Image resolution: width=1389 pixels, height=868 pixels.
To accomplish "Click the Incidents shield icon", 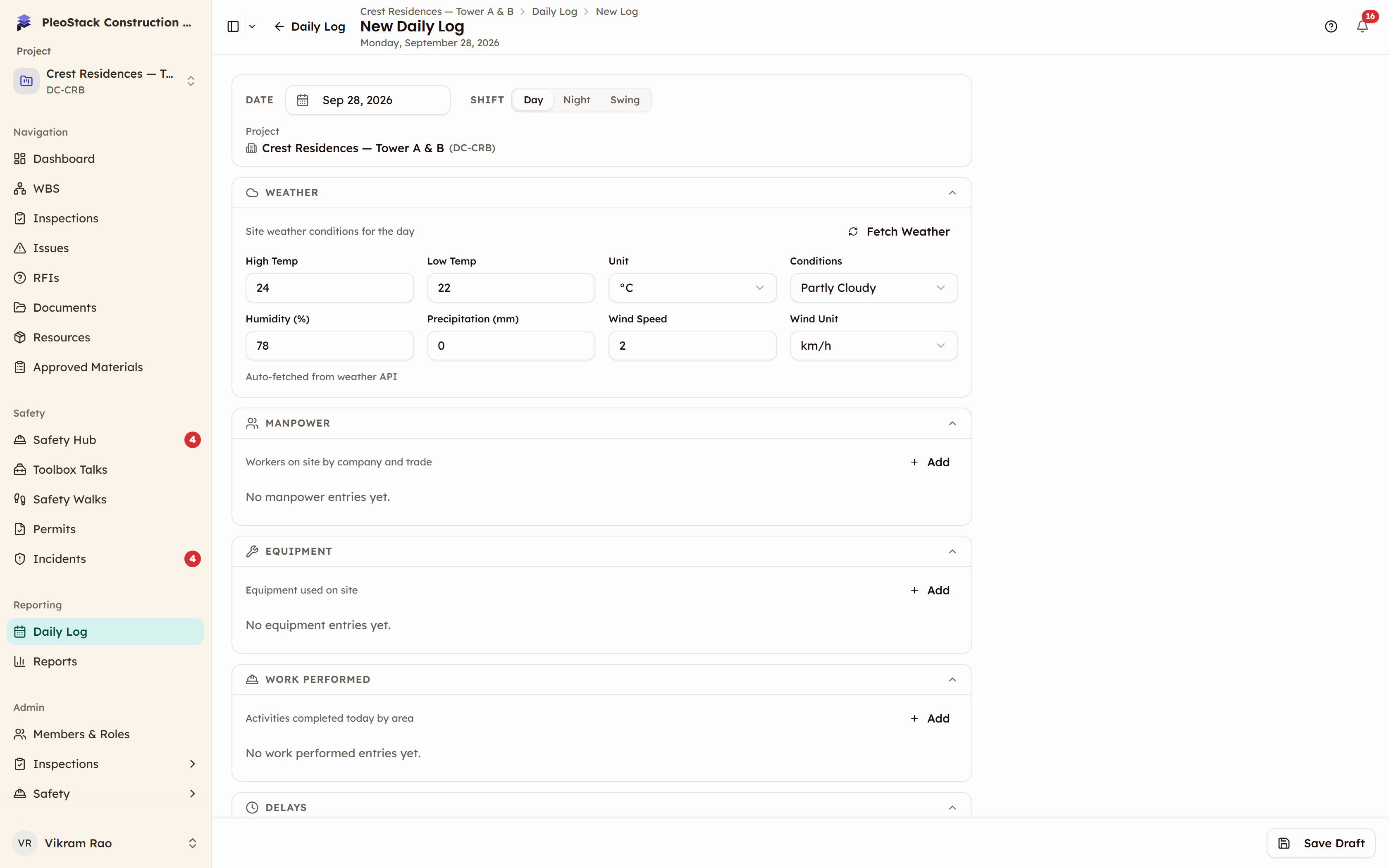I will point(20,559).
